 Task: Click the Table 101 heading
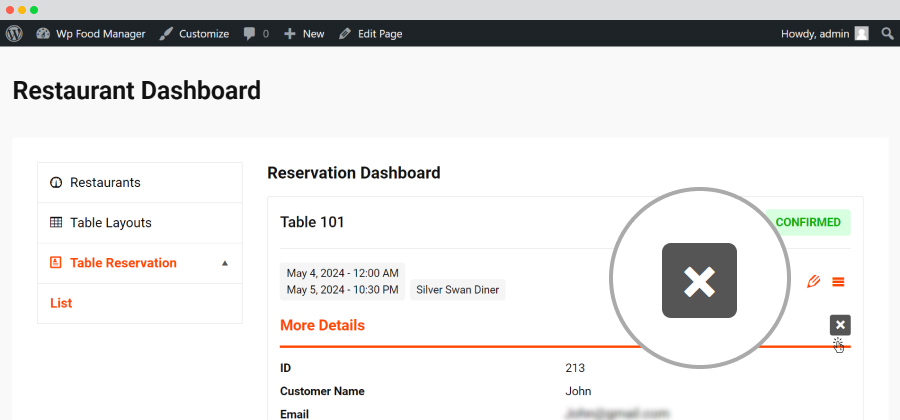tap(312, 222)
